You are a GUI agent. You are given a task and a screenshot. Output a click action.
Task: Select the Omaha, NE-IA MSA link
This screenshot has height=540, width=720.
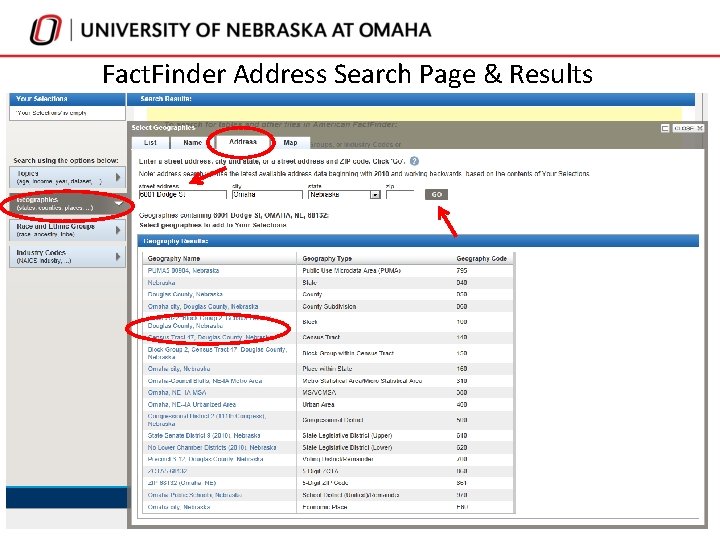click(x=177, y=393)
